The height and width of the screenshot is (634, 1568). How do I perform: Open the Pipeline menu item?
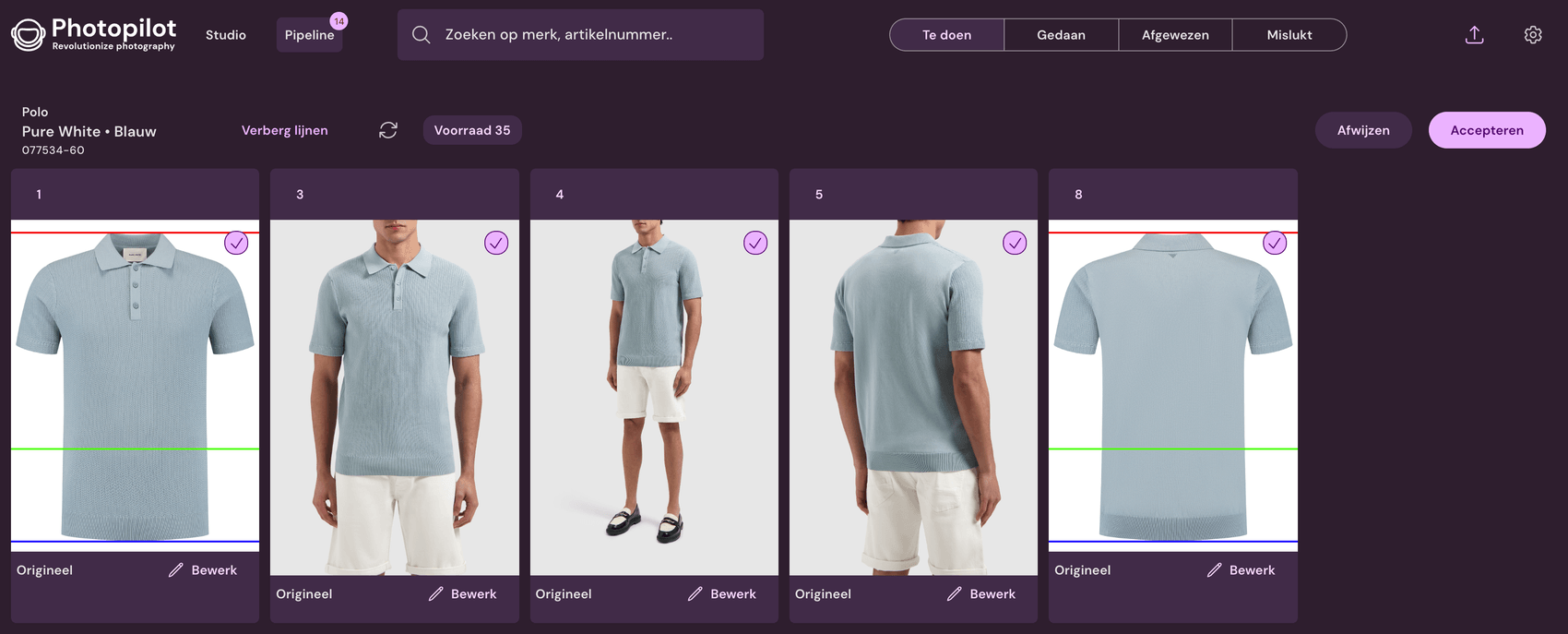pyautogui.click(x=309, y=35)
